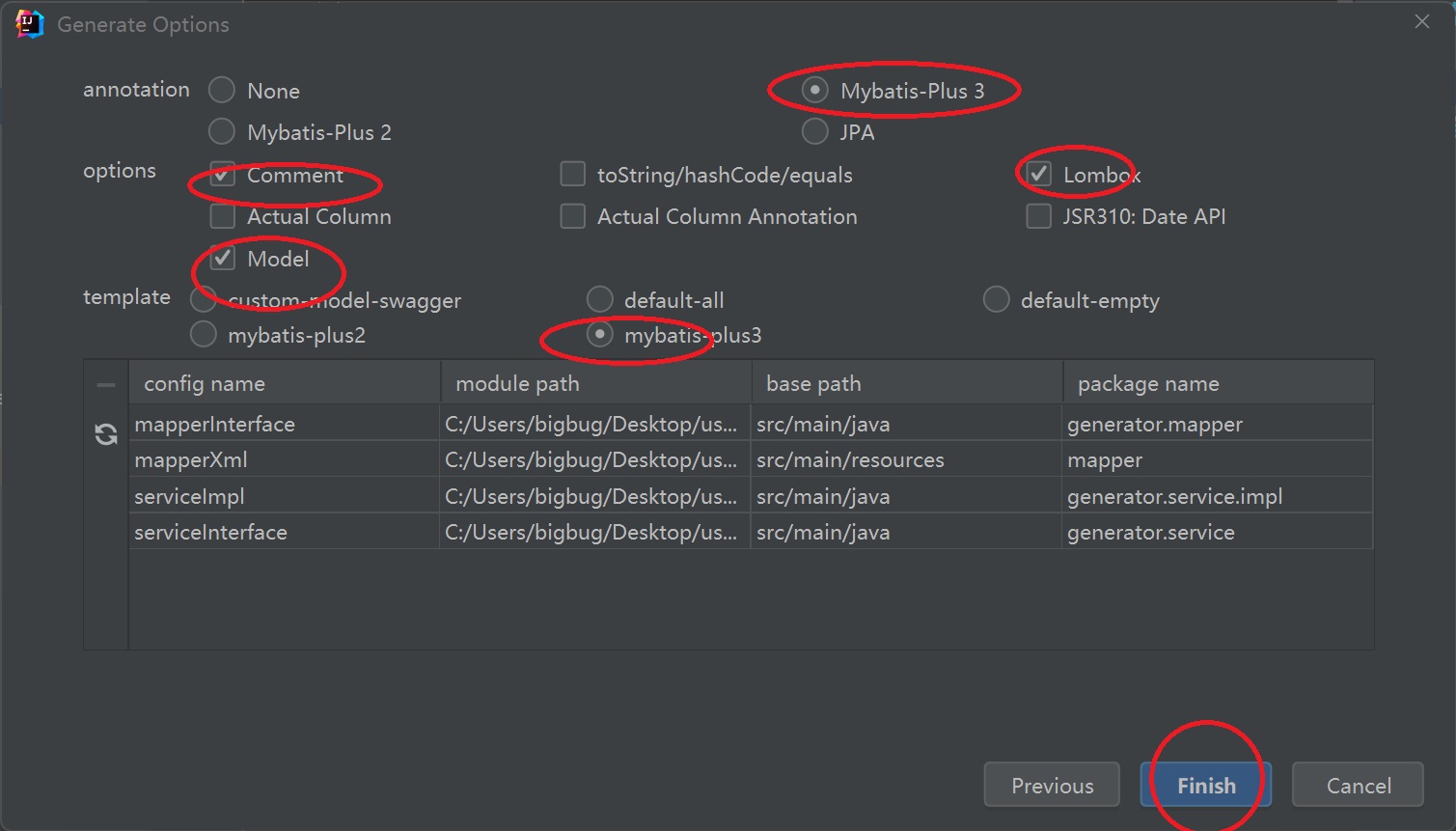Click the minus remove-row icon above table
The width and height of the screenshot is (1456, 831).
pos(106,384)
